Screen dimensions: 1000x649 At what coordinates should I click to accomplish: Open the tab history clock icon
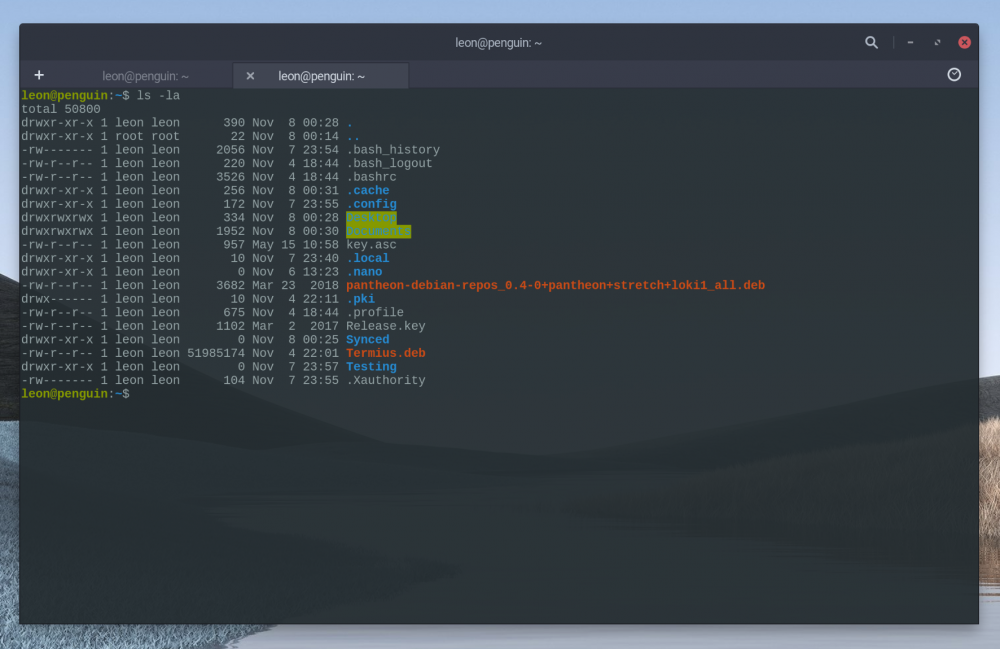coord(953,75)
